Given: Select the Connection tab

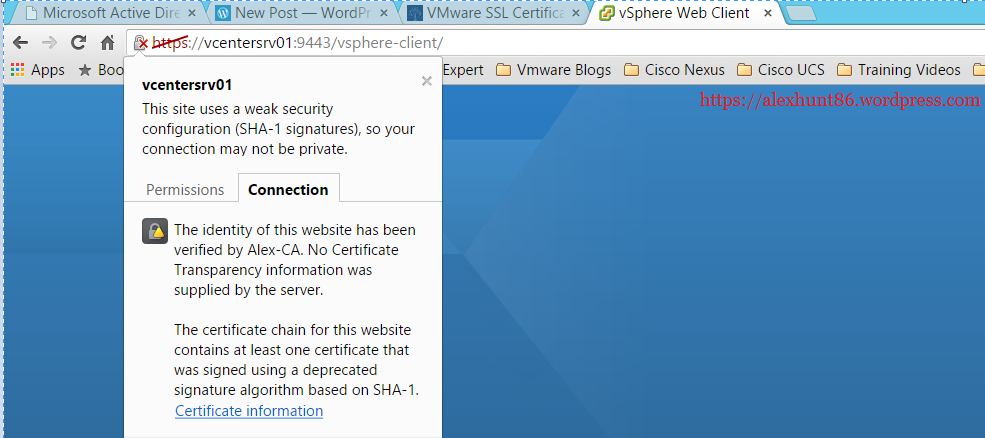Looking at the screenshot, I should click(288, 189).
